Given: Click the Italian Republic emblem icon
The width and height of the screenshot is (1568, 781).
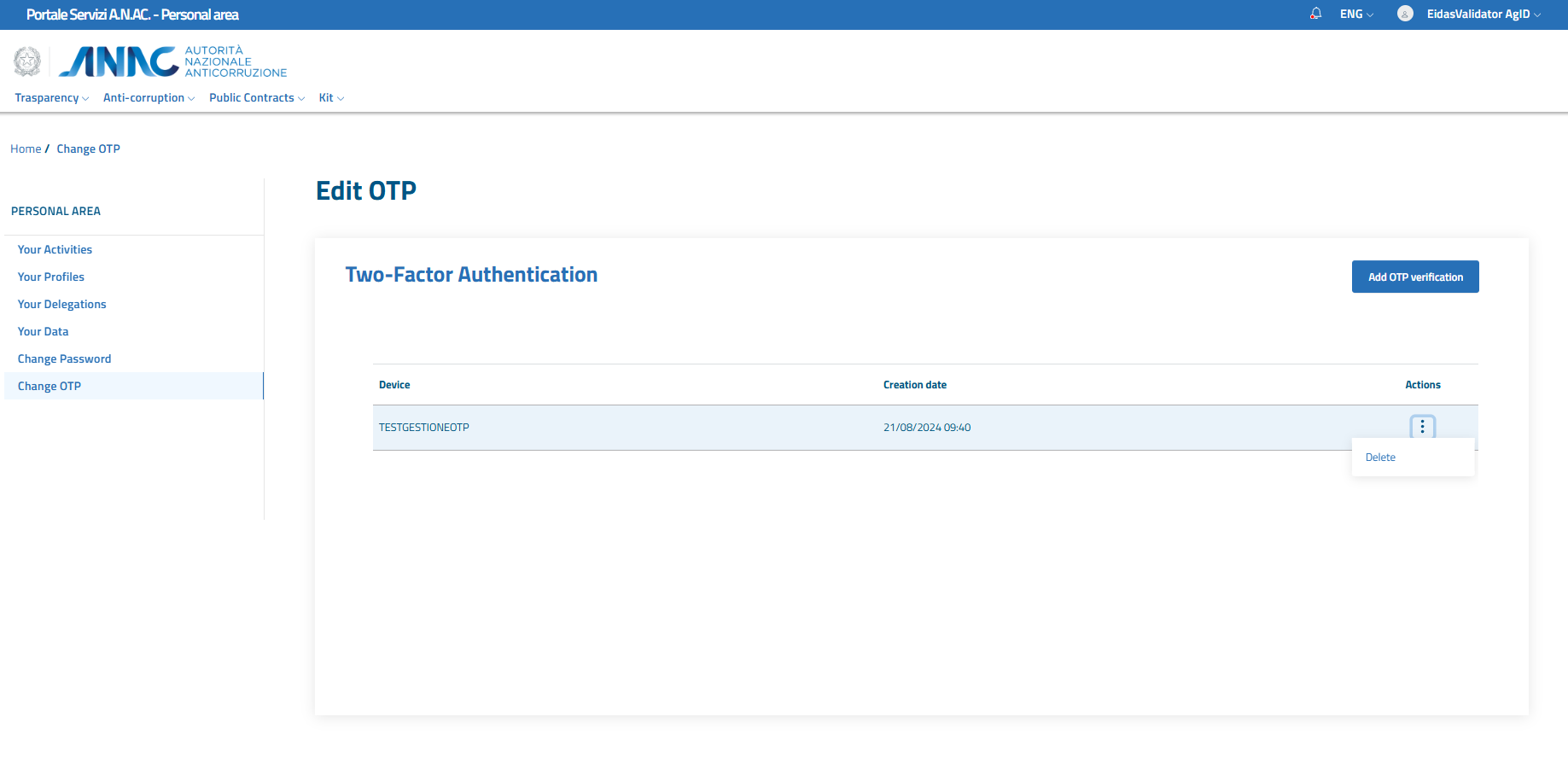Looking at the screenshot, I should 27,61.
